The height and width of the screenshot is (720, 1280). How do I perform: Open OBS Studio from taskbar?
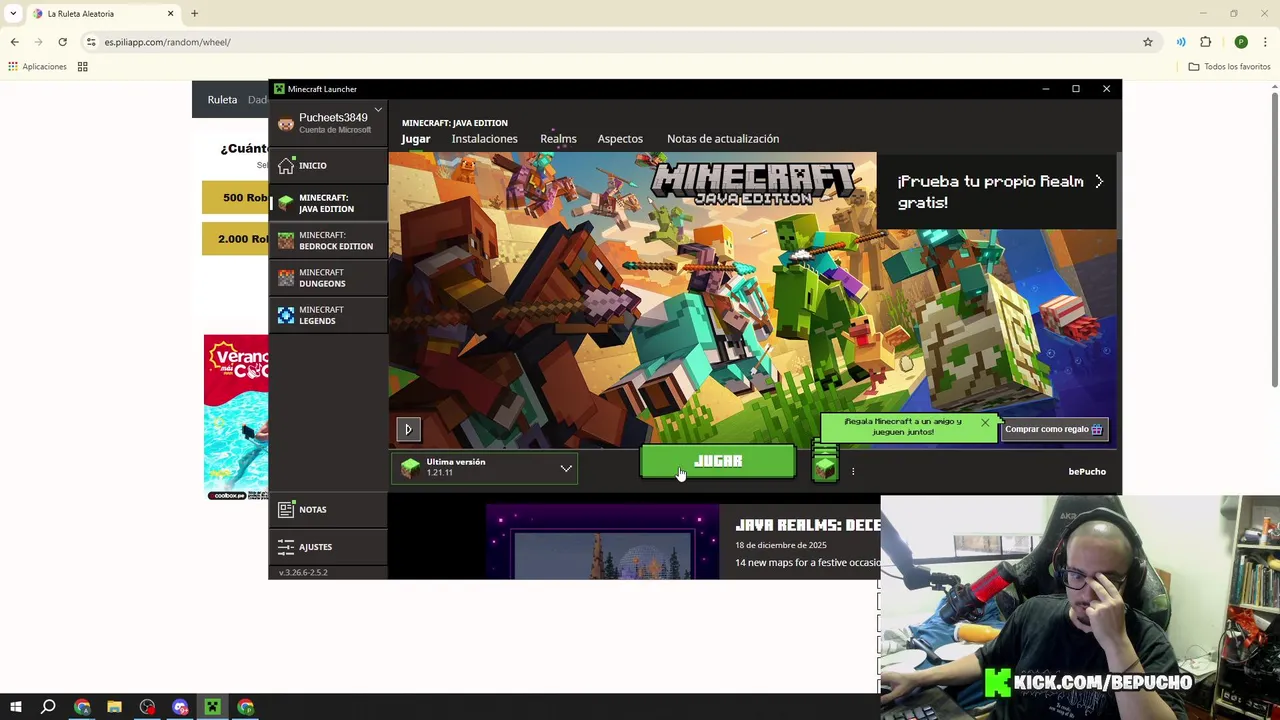(147, 707)
